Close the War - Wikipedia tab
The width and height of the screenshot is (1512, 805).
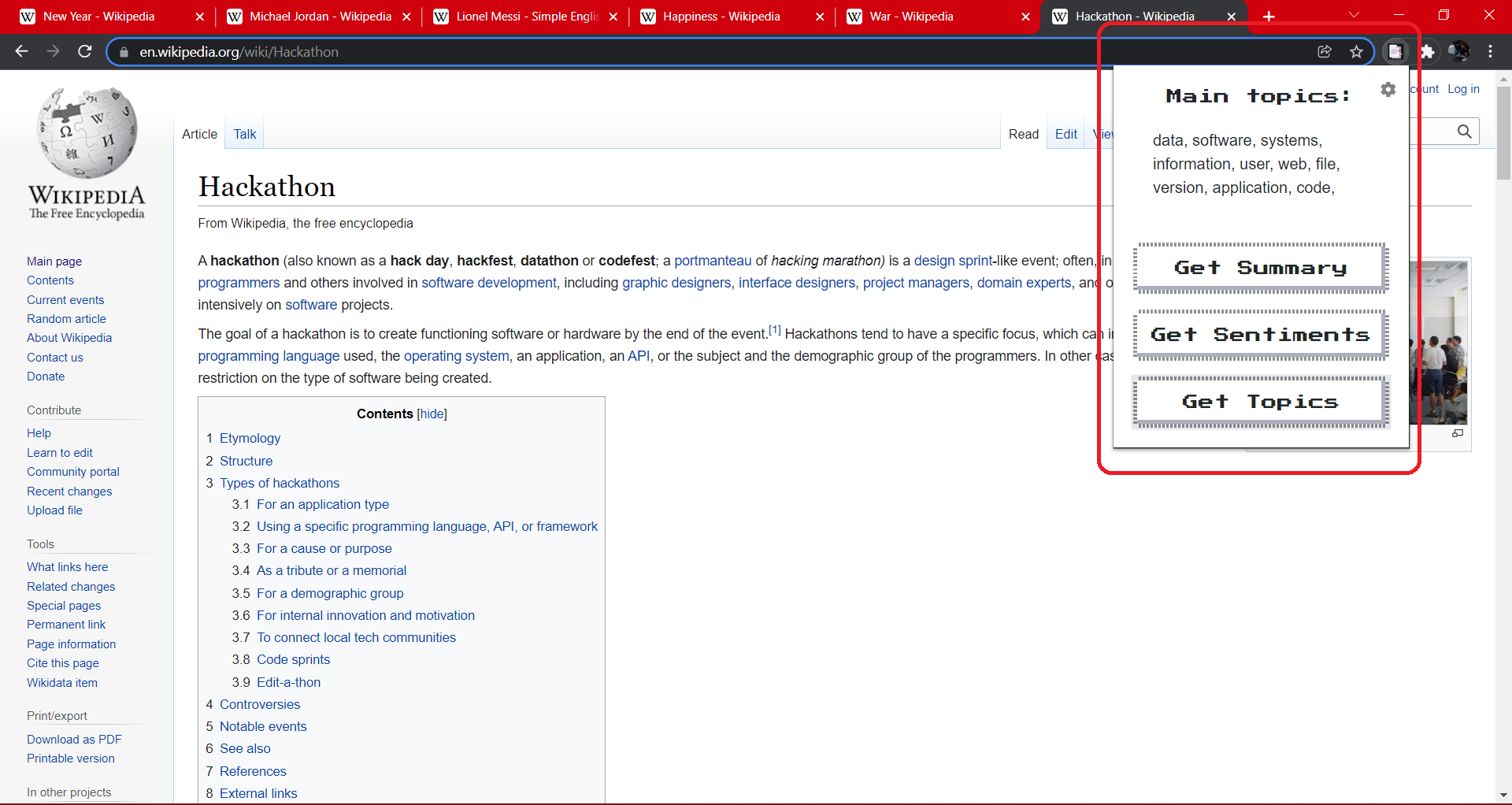(x=1025, y=17)
